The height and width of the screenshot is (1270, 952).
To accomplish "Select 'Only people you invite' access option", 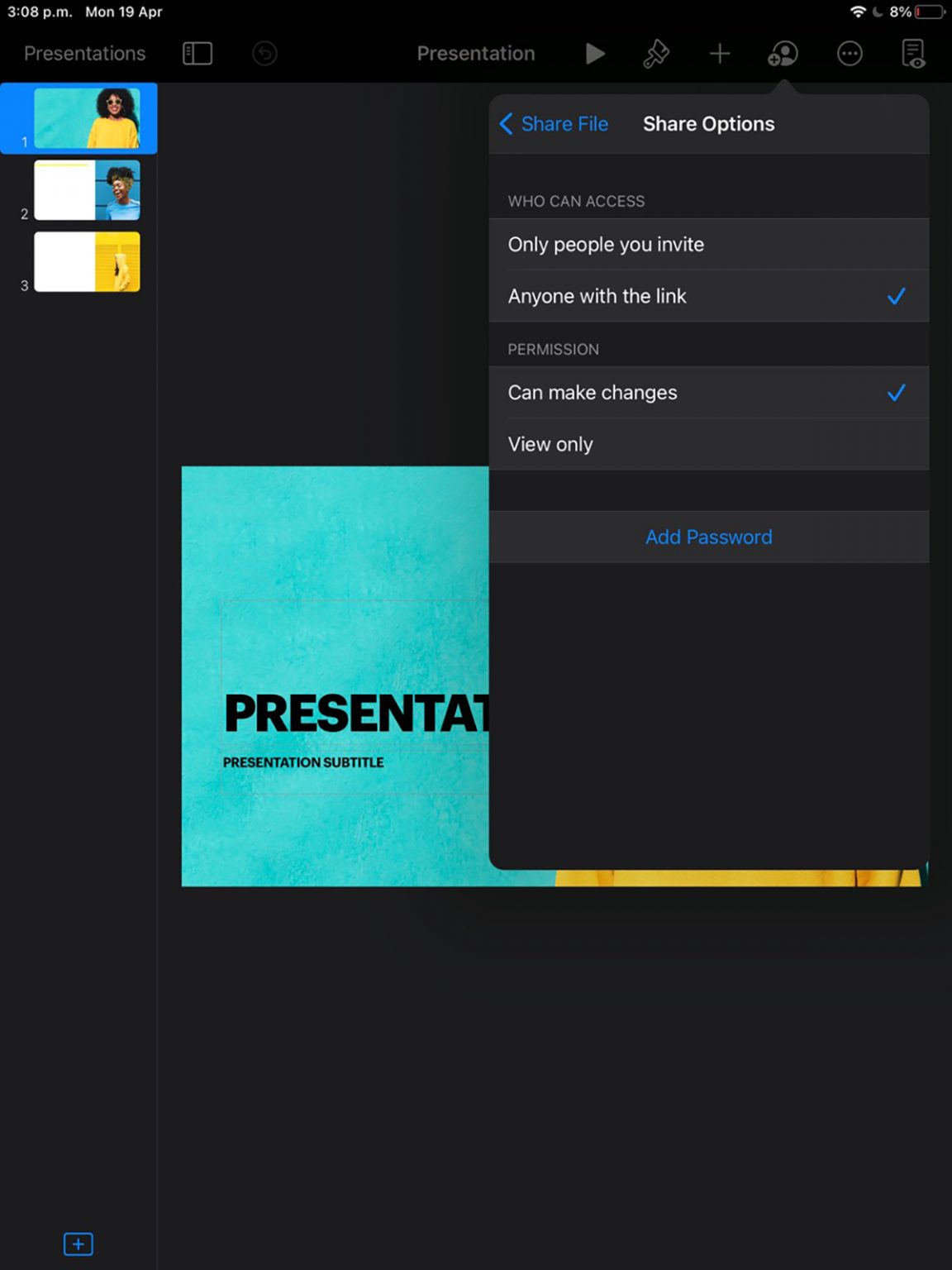I will click(606, 244).
